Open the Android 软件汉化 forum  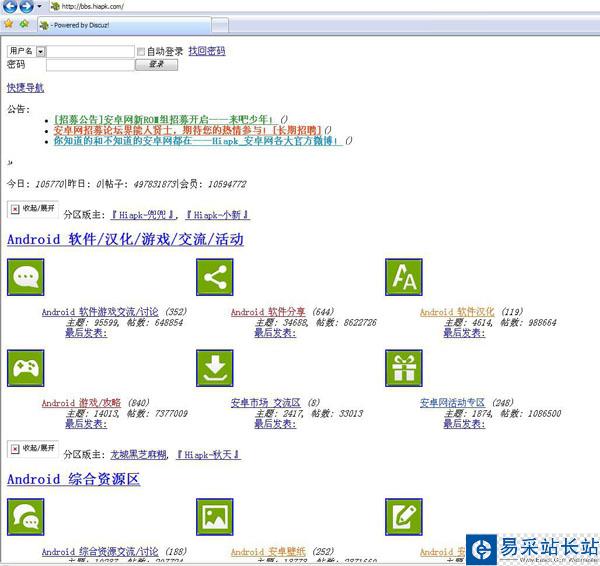click(x=457, y=312)
